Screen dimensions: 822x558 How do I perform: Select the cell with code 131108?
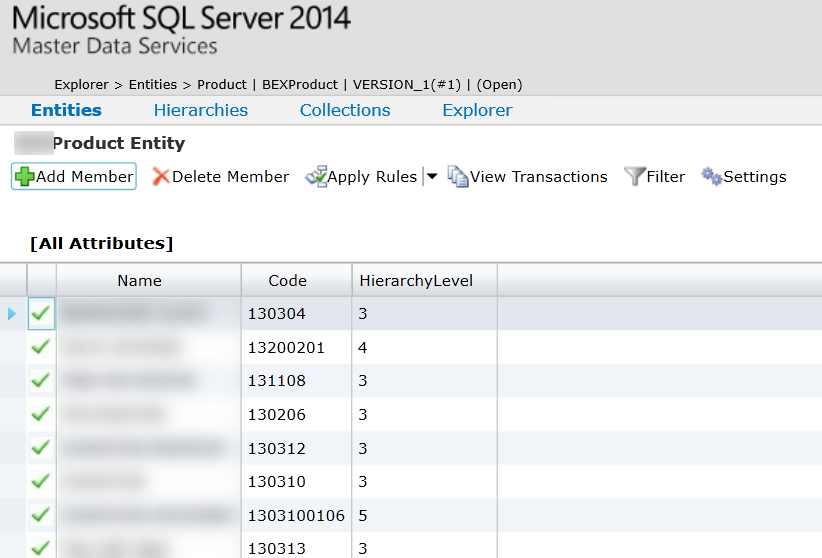[x=297, y=381]
